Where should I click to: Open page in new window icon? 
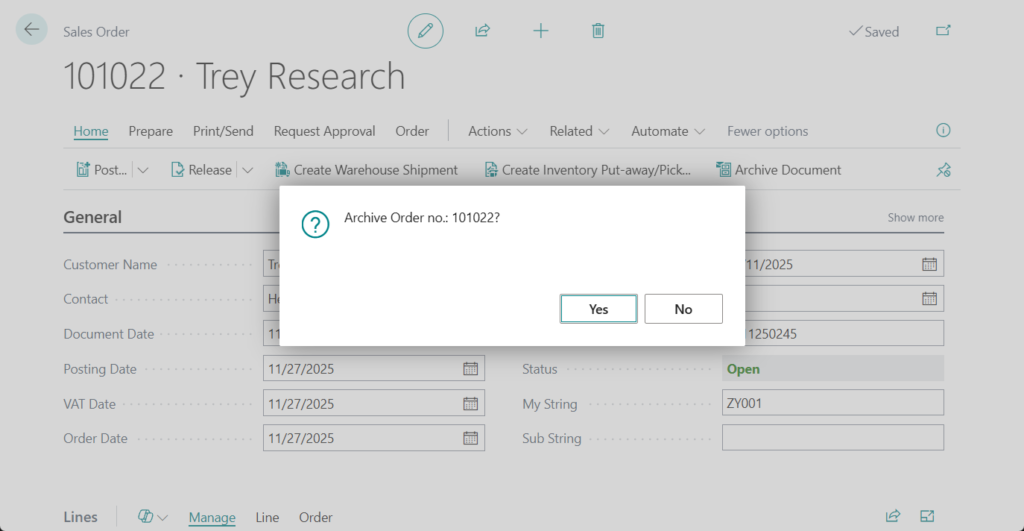942,31
